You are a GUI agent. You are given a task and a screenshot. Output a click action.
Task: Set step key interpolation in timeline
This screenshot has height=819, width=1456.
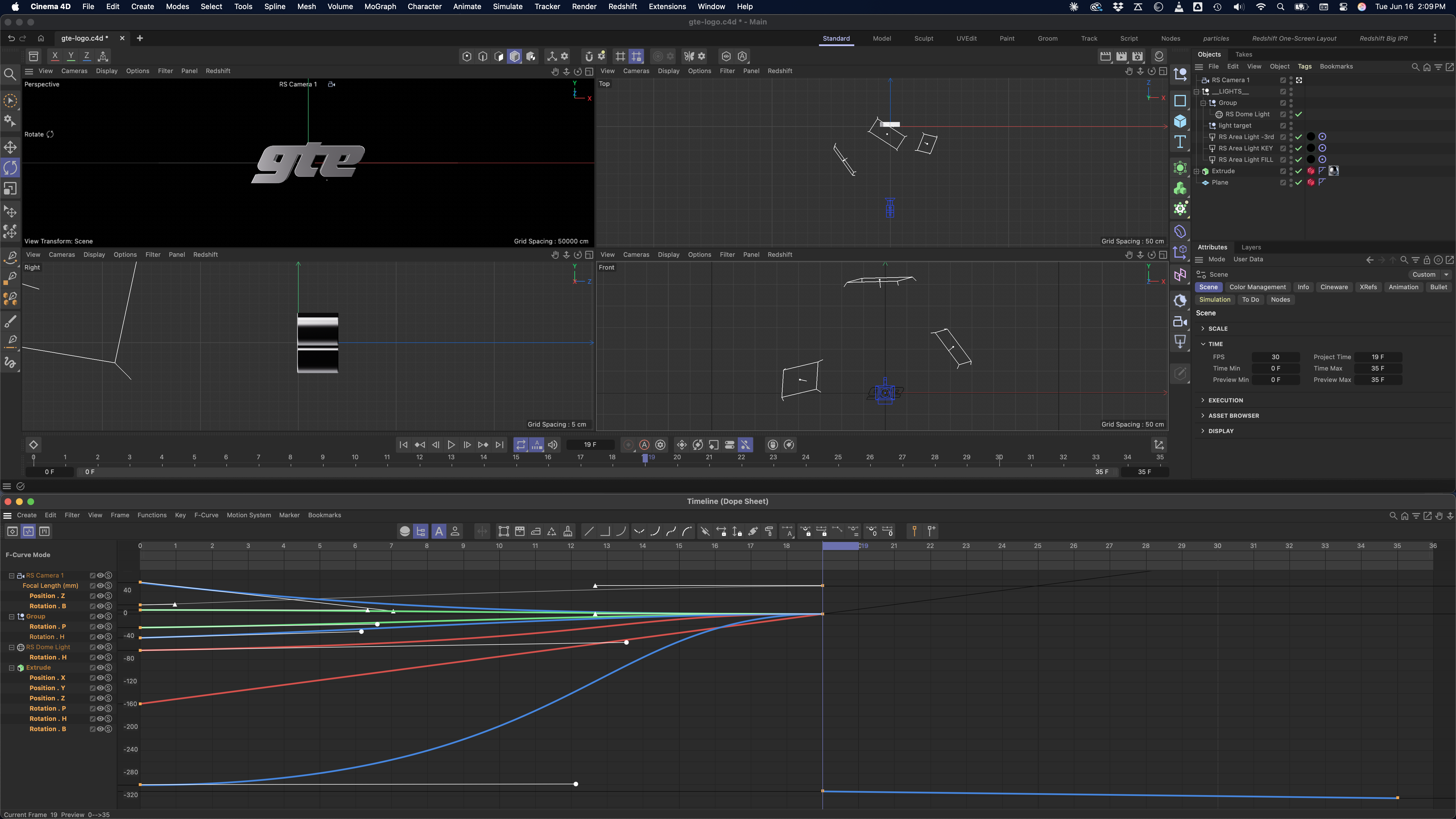(x=605, y=531)
